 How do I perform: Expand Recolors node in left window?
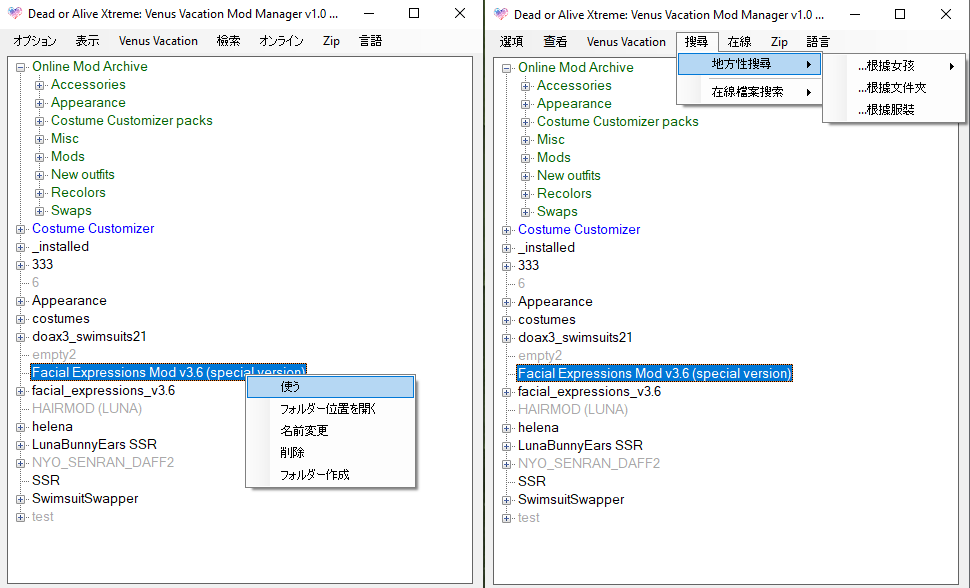[39, 193]
